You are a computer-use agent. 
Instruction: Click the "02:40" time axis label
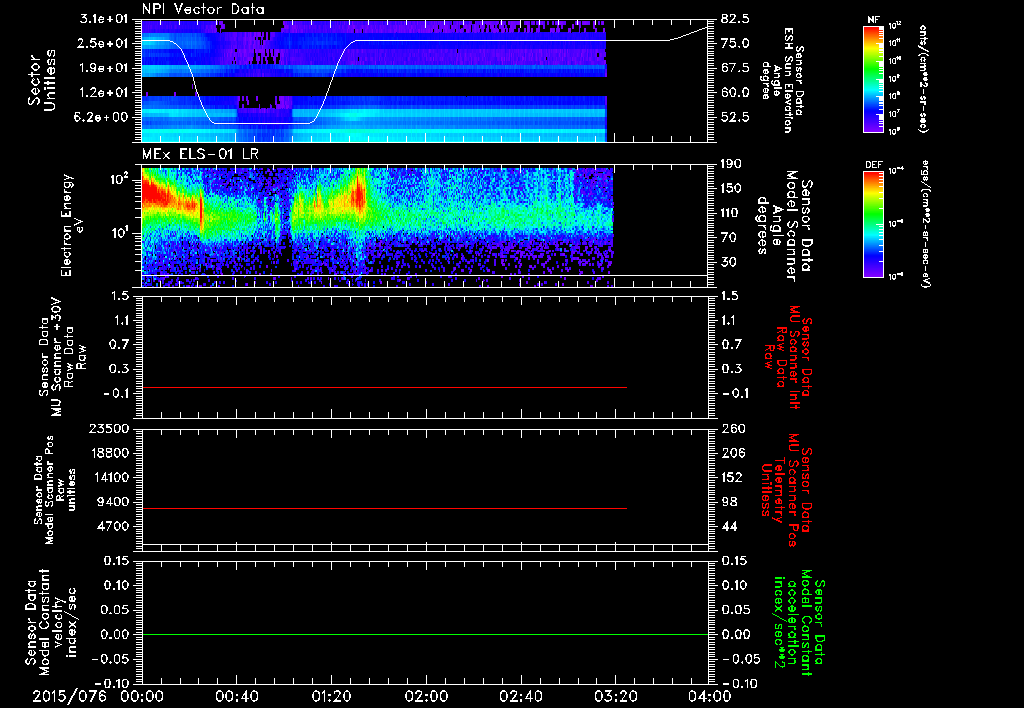point(520,696)
